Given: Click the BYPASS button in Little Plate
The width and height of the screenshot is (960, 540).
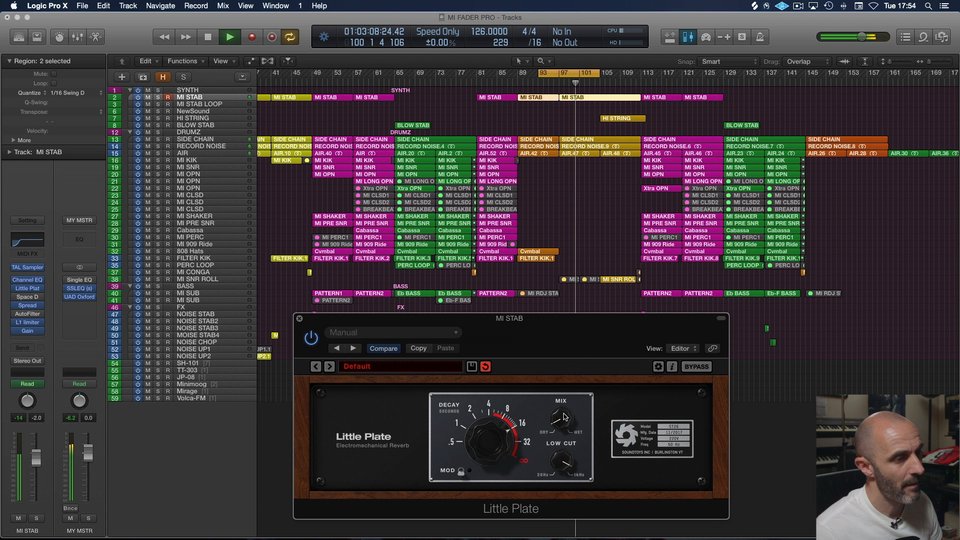Looking at the screenshot, I should [696, 367].
